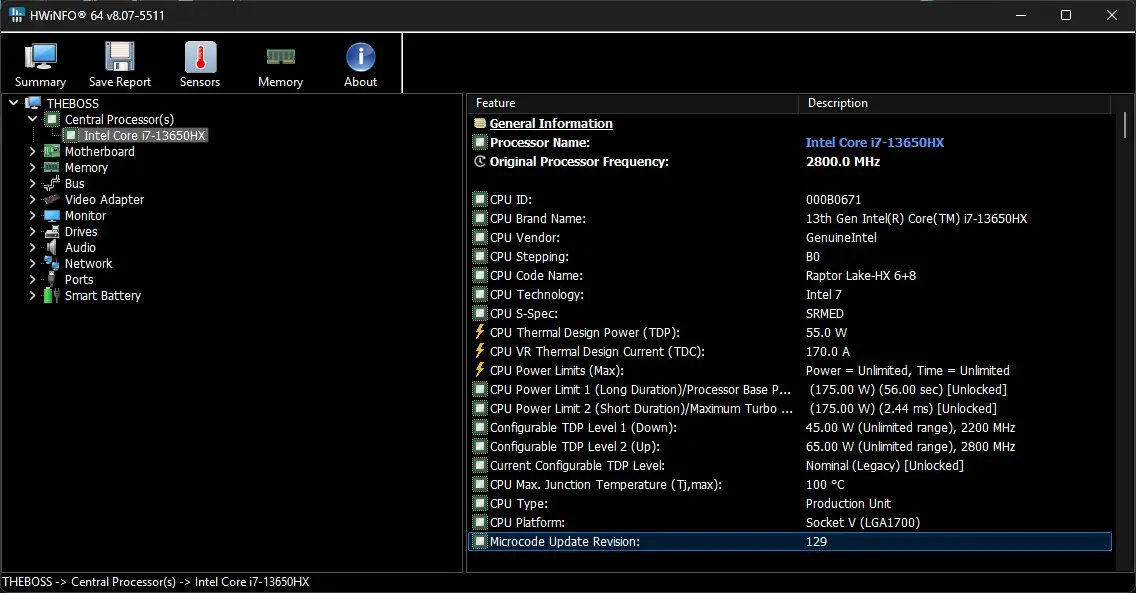Open the Memory module toolbar icon
The image size is (1136, 593).
pyautogui.click(x=280, y=56)
